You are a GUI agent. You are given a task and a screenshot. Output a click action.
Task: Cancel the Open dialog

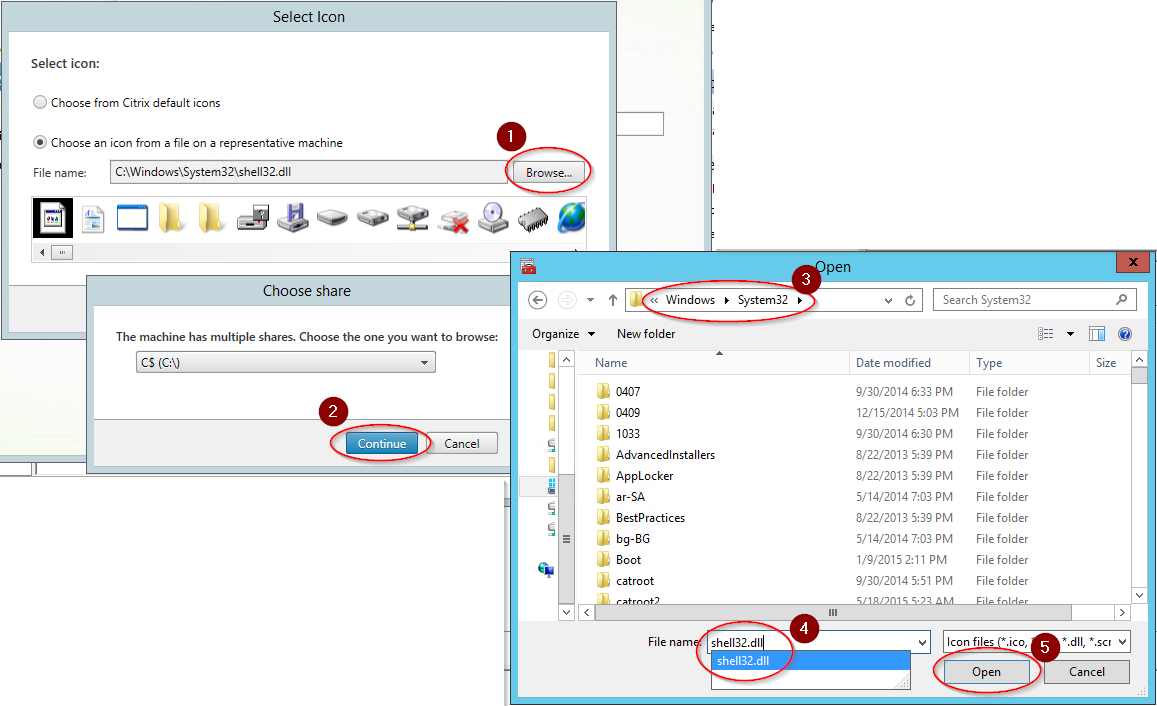pyautogui.click(x=1087, y=672)
